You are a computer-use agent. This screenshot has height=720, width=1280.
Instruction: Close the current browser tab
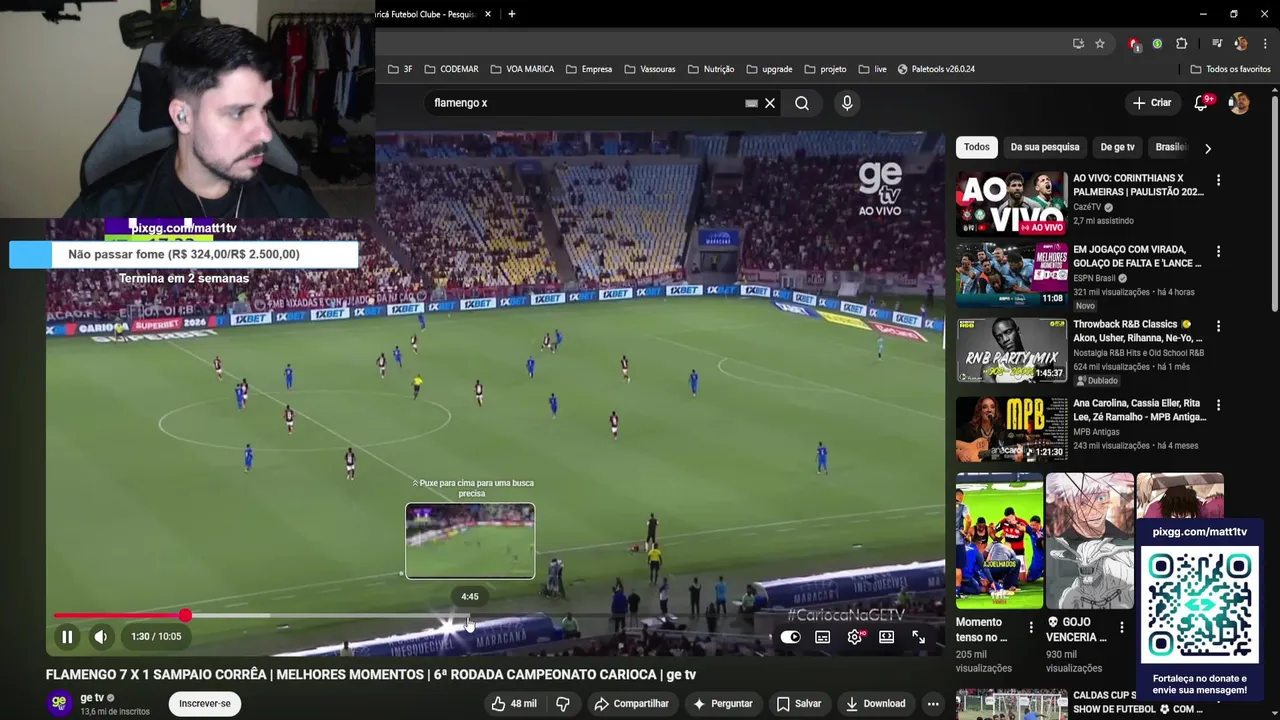[488, 14]
